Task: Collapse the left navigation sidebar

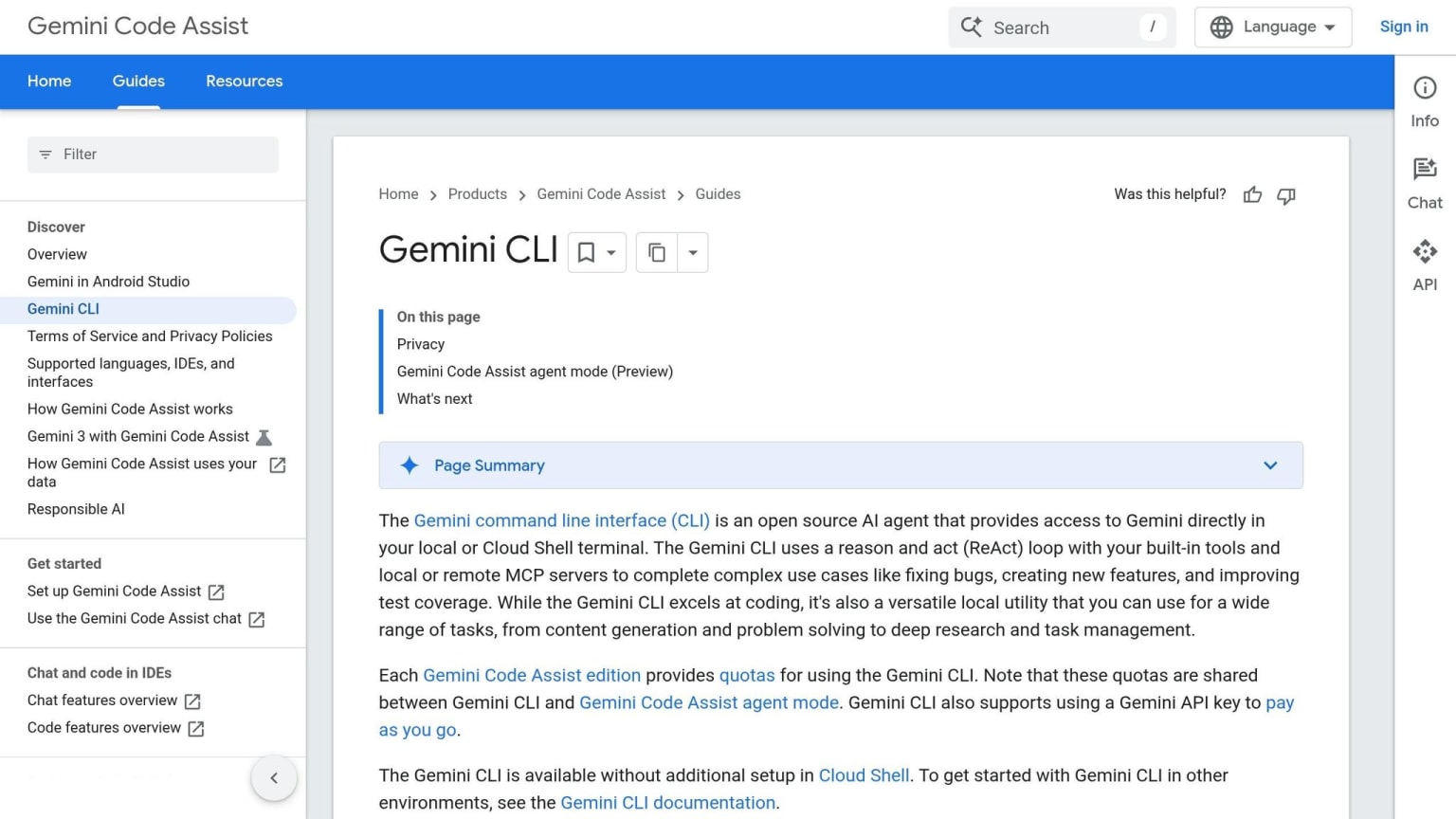Action: click(x=274, y=778)
